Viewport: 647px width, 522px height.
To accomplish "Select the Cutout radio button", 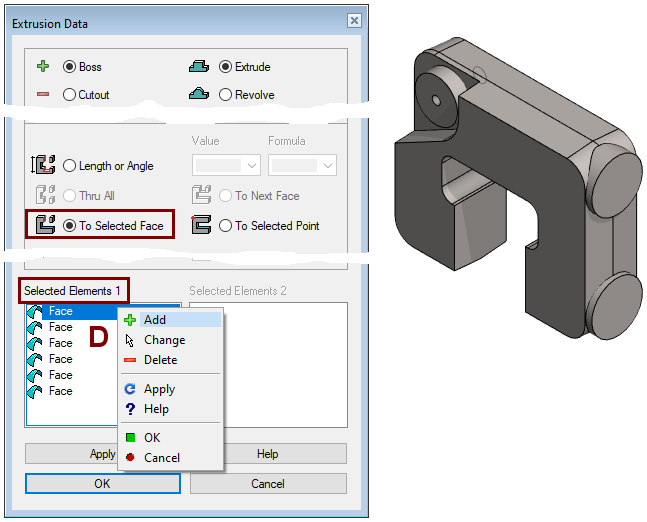I will click(x=69, y=95).
